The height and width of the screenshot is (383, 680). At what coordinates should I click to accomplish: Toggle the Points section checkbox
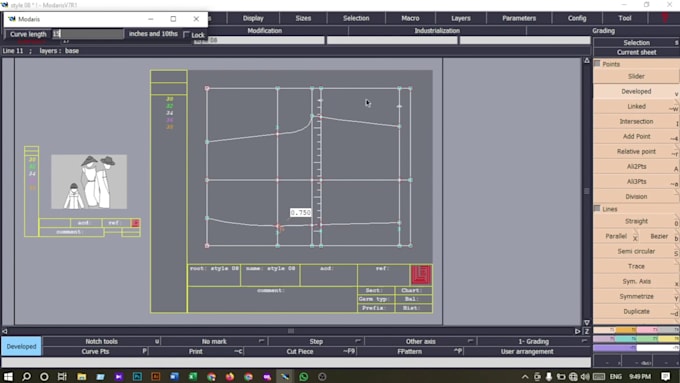coord(597,64)
